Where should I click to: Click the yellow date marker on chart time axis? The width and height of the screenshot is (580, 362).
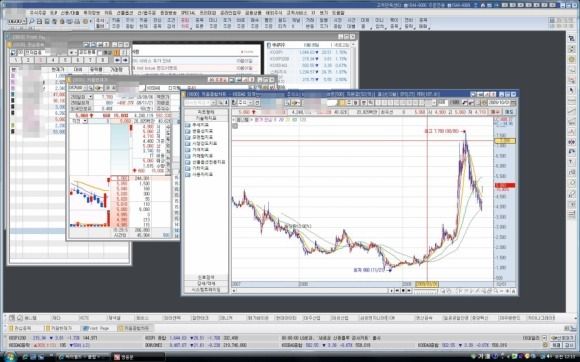427,284
